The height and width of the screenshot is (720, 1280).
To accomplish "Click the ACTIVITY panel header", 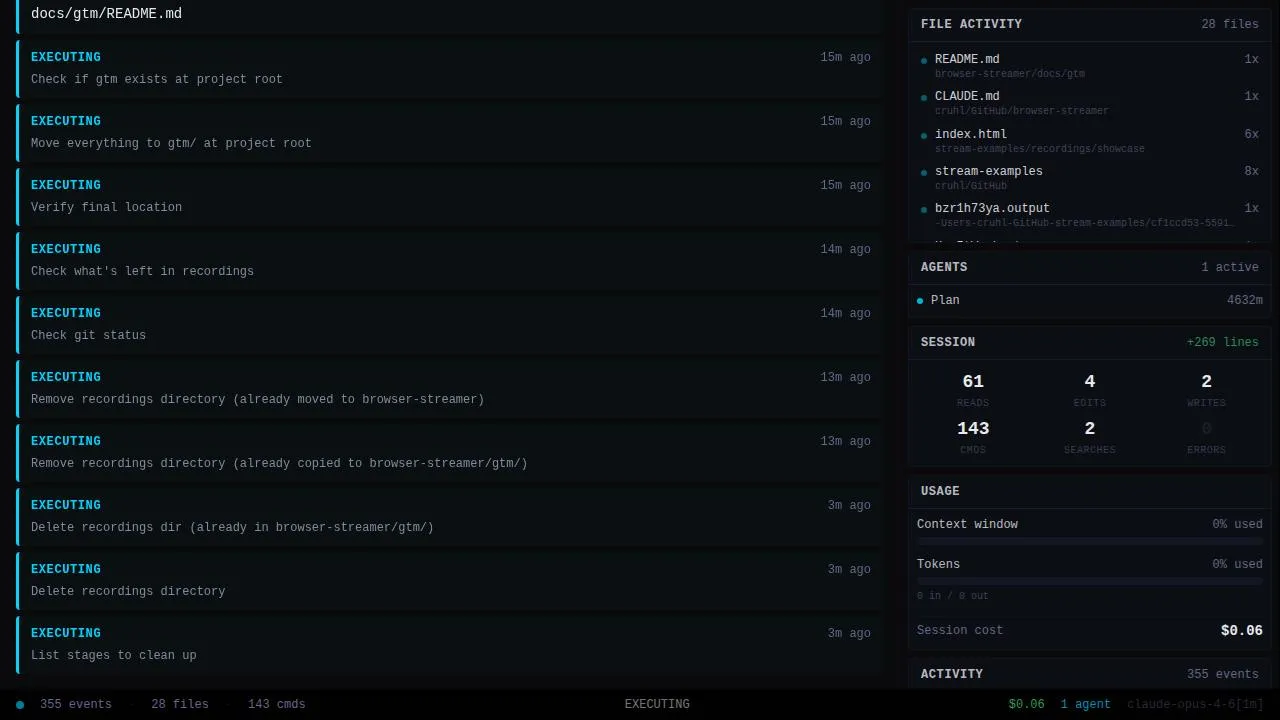I will tap(1090, 674).
